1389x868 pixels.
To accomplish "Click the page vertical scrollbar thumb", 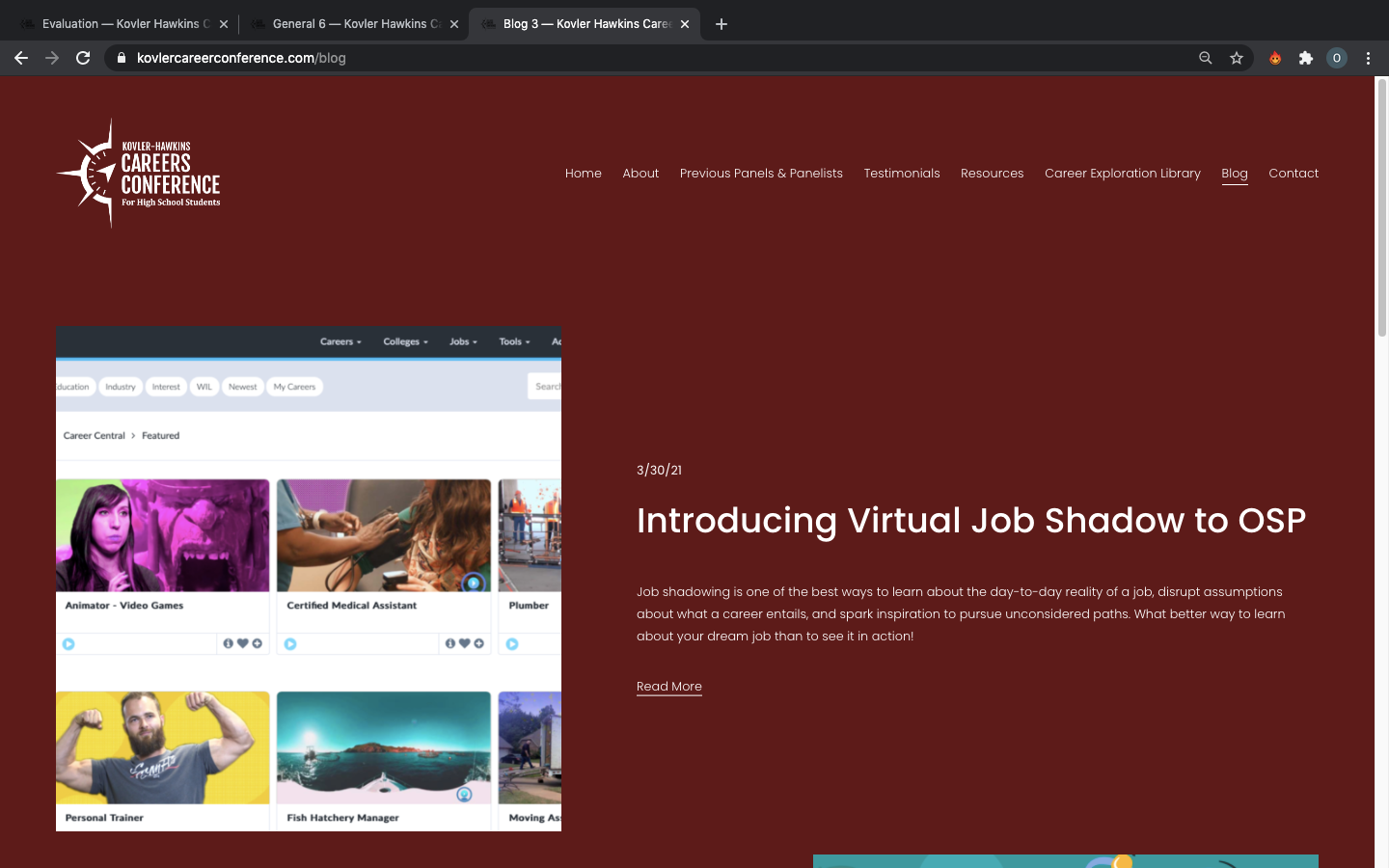I will click(1381, 207).
